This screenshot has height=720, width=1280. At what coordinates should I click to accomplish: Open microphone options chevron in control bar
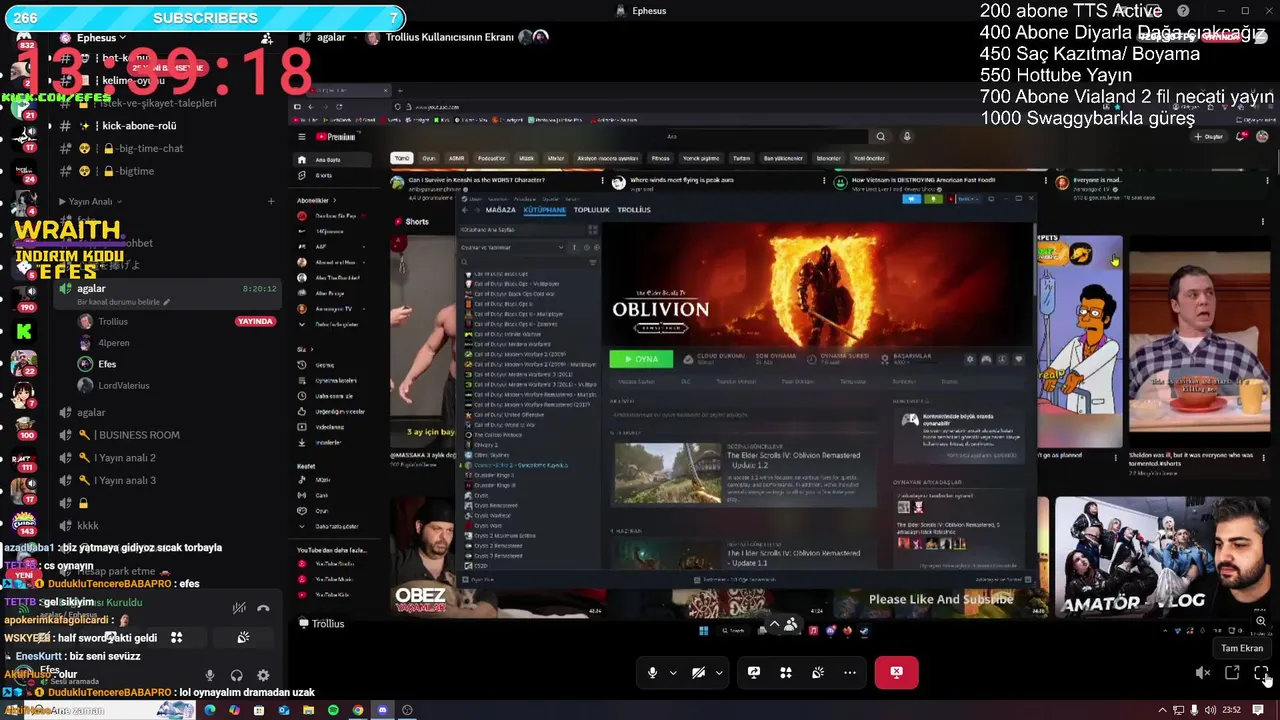click(x=673, y=673)
